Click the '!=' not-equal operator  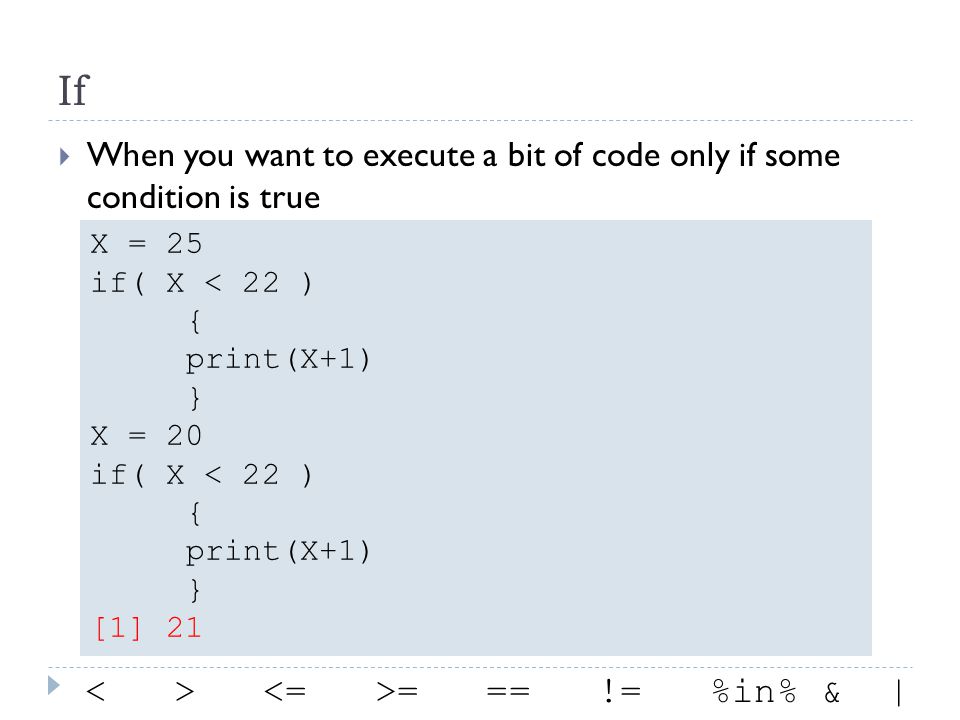[x=622, y=691]
